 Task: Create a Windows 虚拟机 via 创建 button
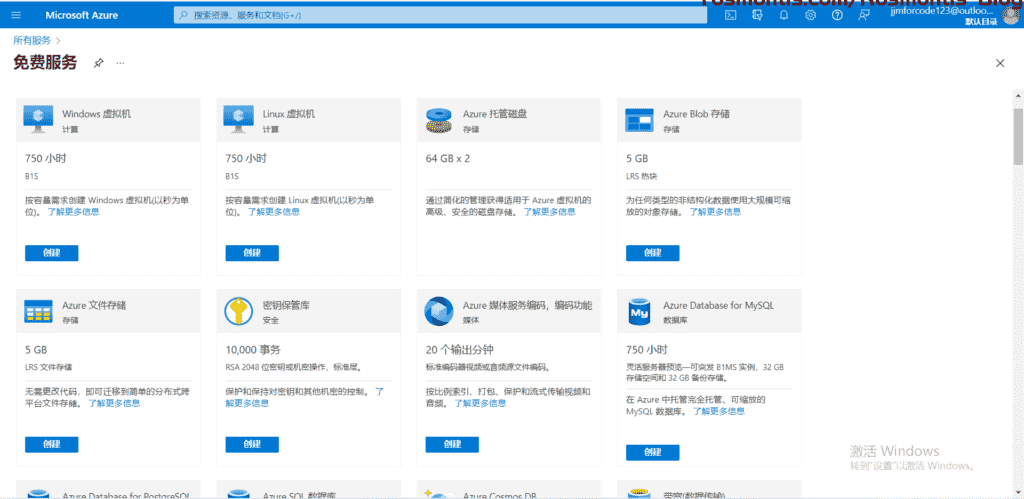[x=52, y=253]
